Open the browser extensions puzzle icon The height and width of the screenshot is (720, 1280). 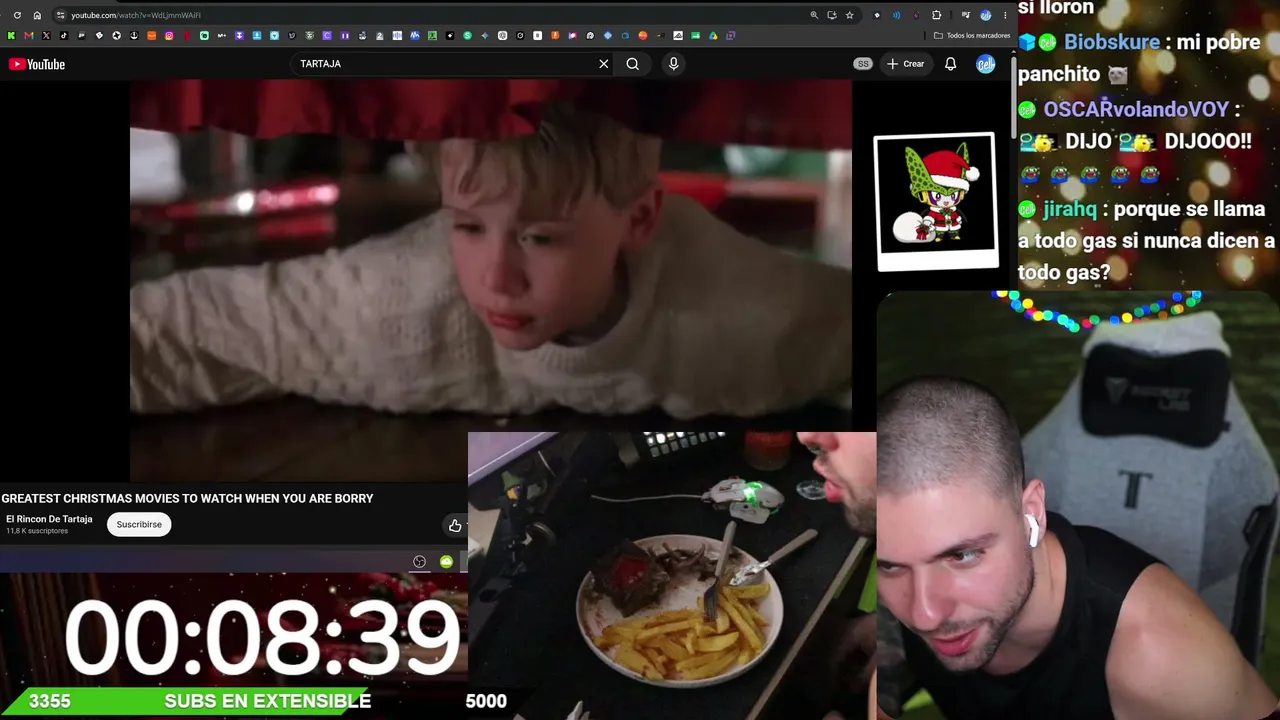tap(937, 15)
